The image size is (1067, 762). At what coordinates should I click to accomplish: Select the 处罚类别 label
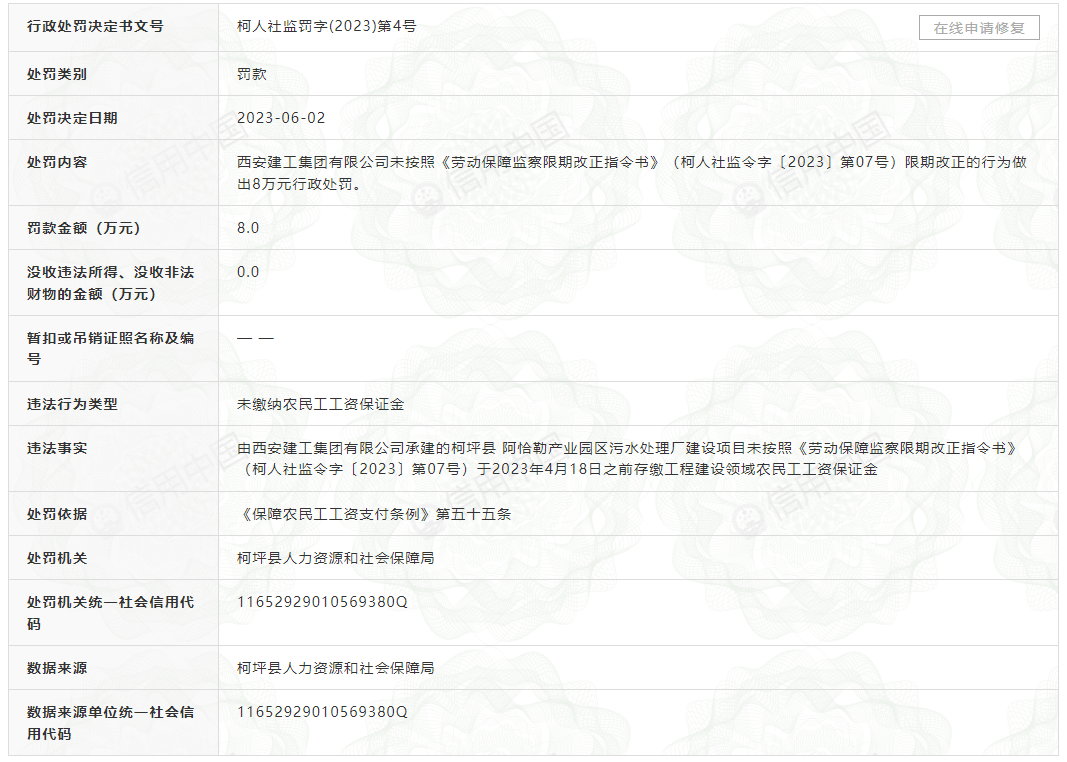point(57,73)
